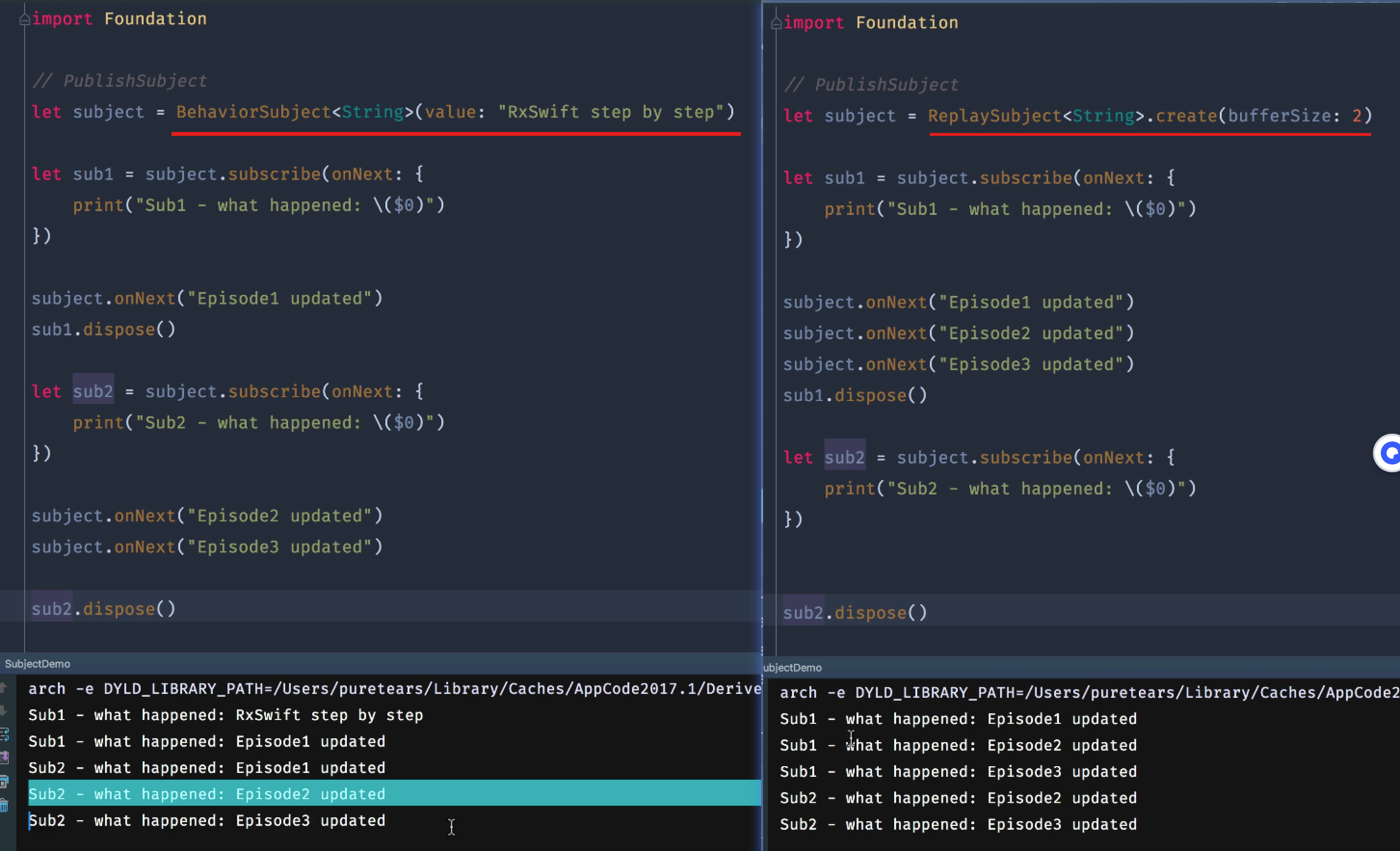This screenshot has width=1400, height=851.
Task: Click the highlighted sub2 variable in left editor
Action: coord(93,391)
